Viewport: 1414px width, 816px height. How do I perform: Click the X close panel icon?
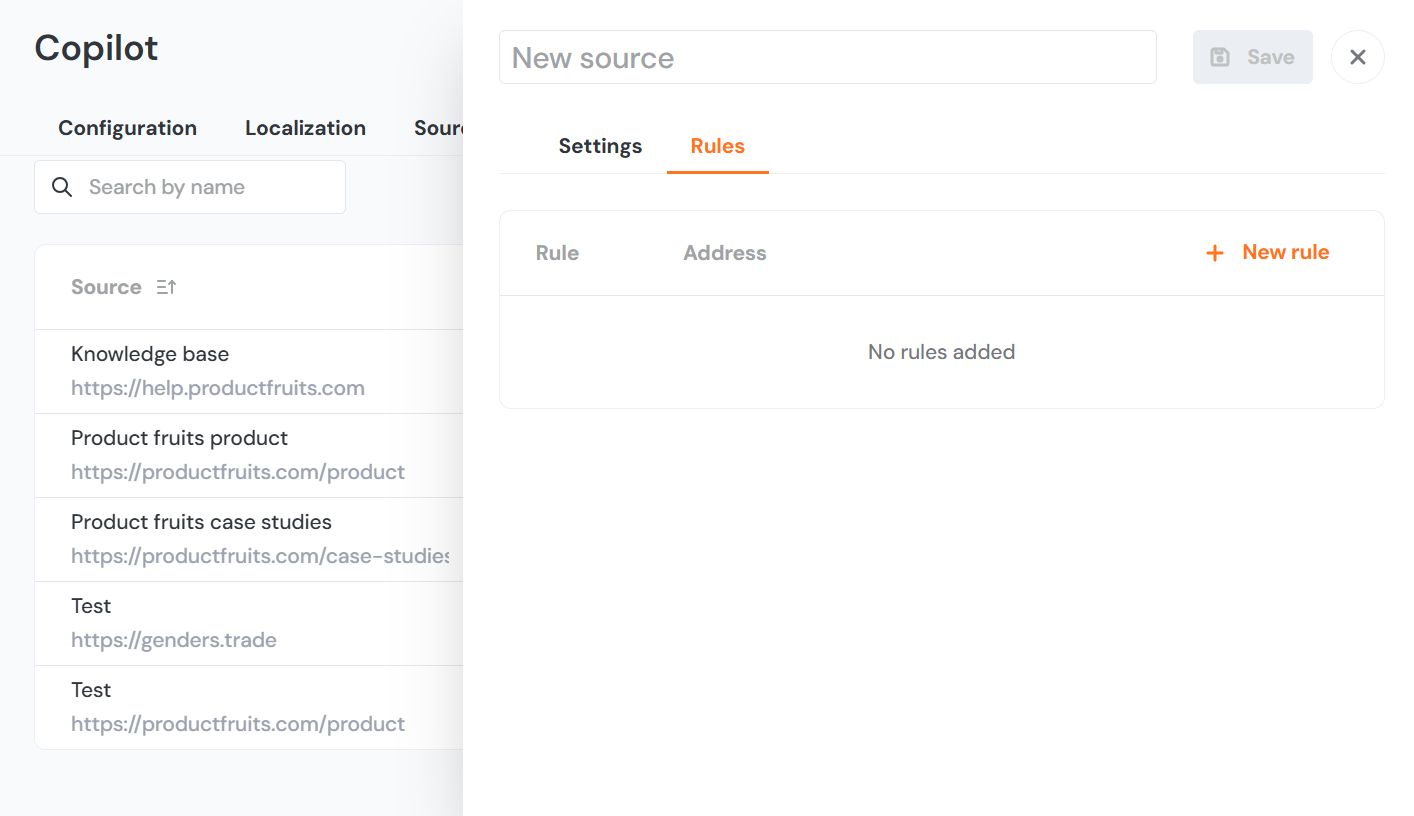click(x=1357, y=57)
